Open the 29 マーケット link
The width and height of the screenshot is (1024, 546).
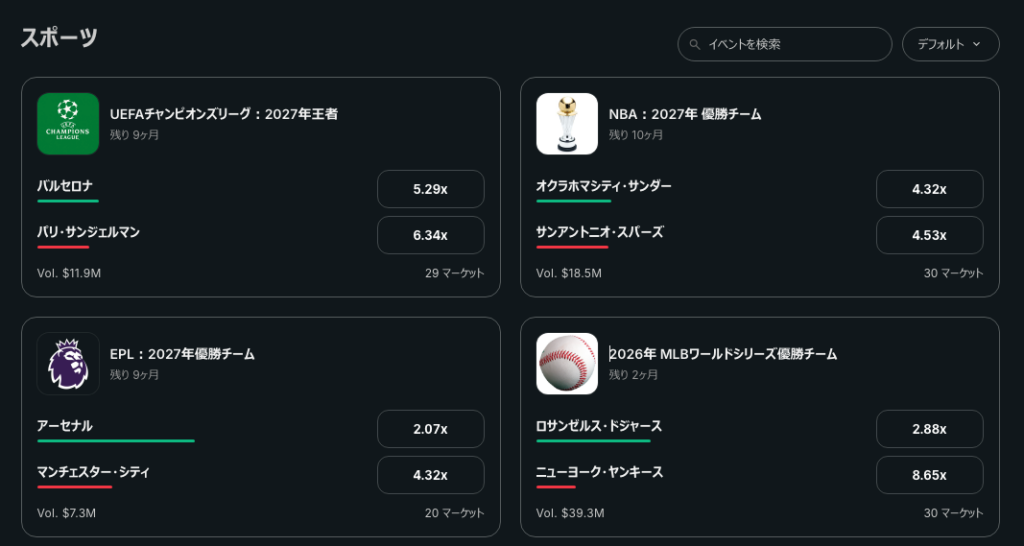tap(455, 273)
